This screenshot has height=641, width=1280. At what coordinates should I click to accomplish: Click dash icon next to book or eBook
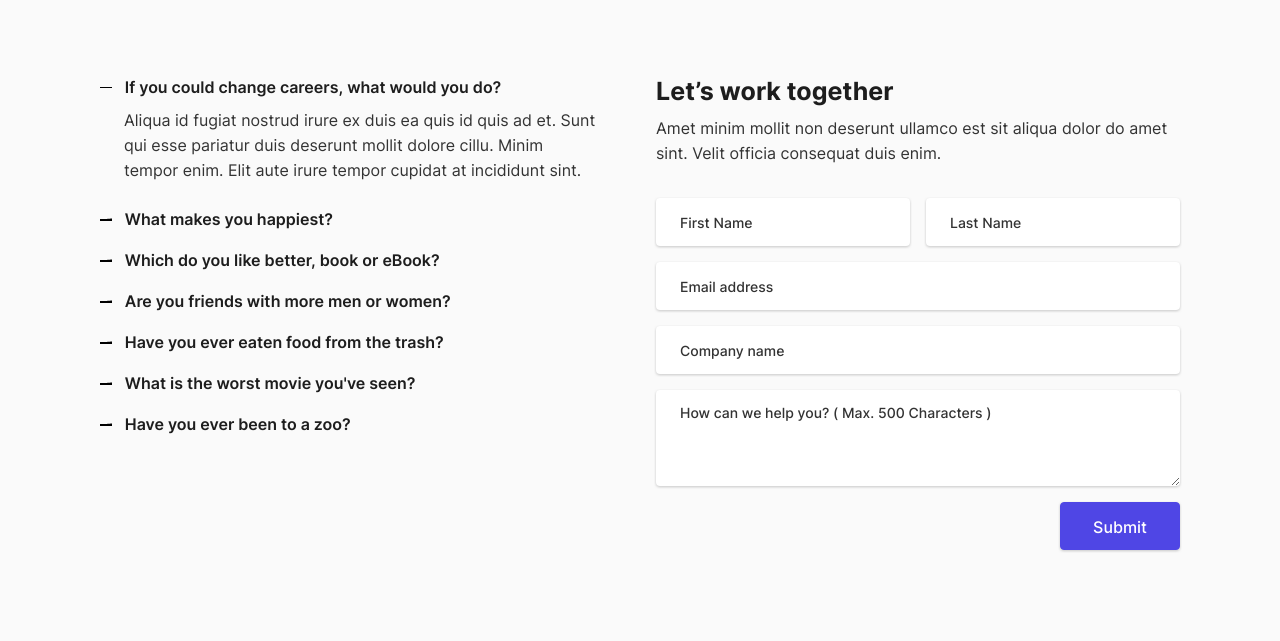(x=106, y=261)
